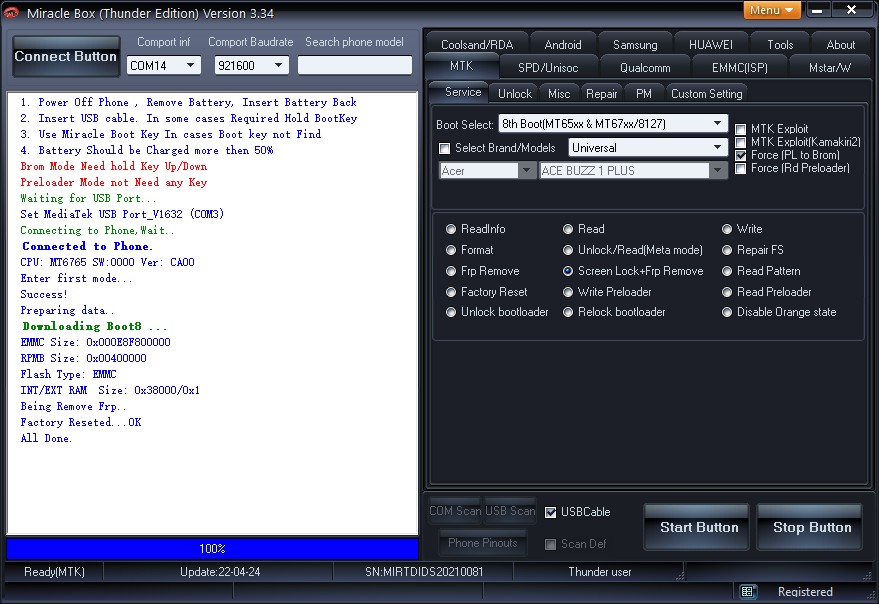Select the ReadInfo radio option

(x=451, y=229)
